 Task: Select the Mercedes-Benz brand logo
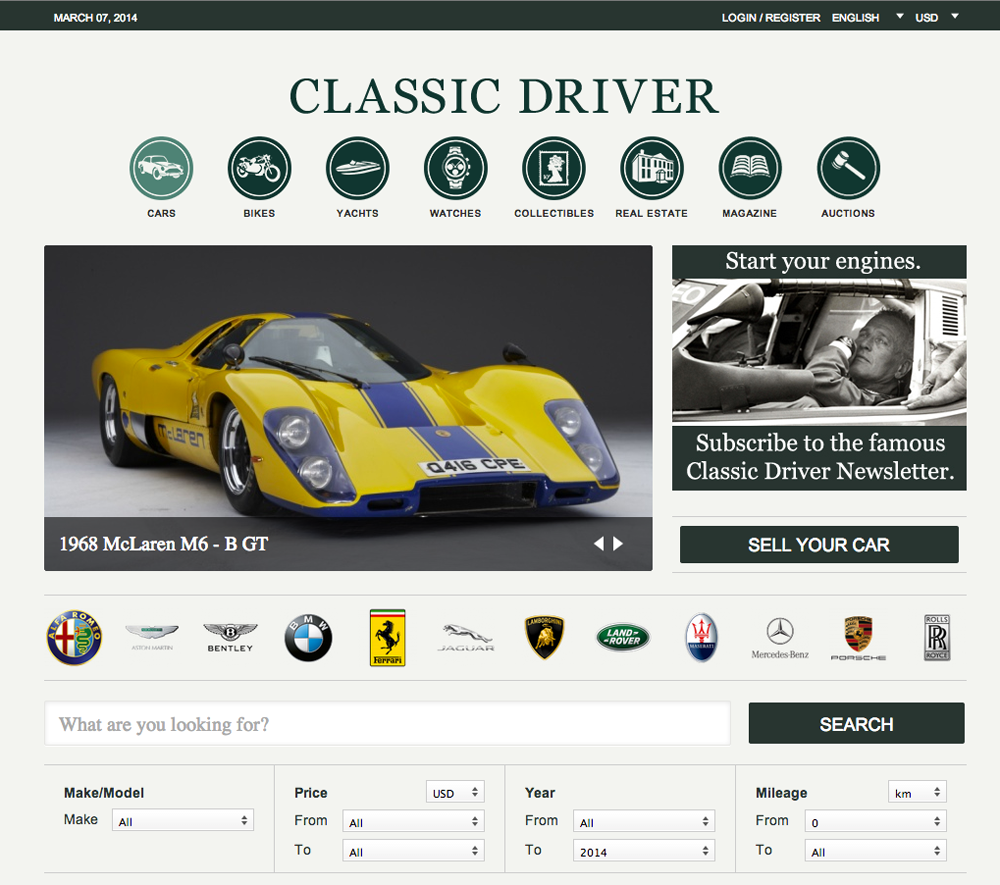point(780,638)
